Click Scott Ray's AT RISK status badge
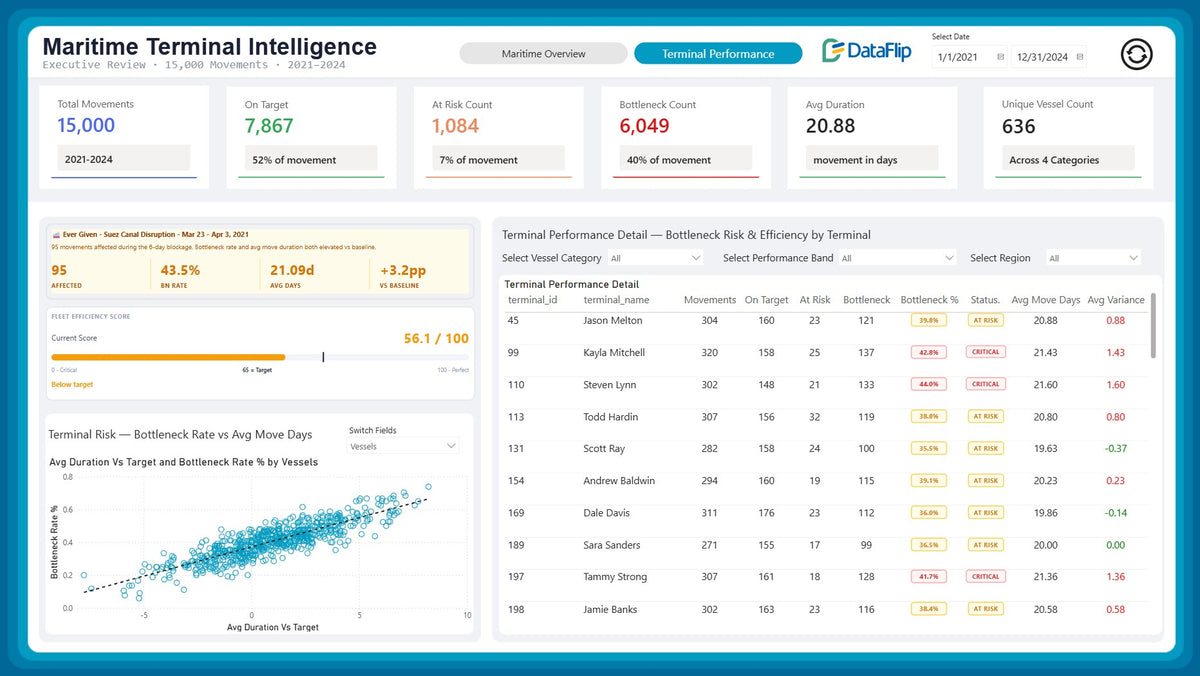 tap(985, 449)
